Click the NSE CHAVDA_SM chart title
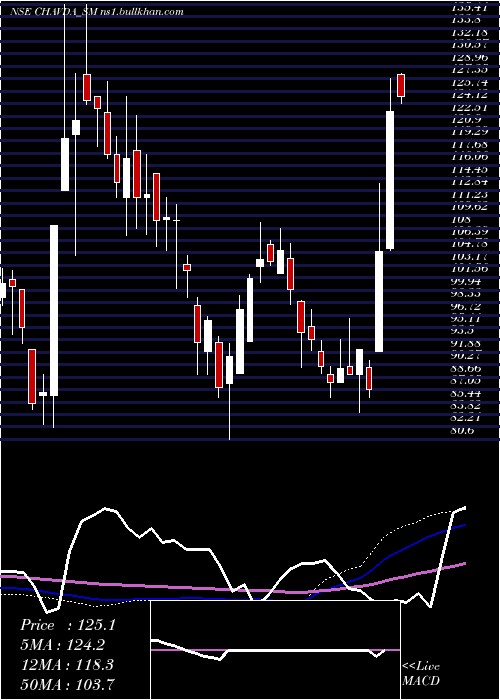Screen dimensions: 500x700 pos(97,12)
